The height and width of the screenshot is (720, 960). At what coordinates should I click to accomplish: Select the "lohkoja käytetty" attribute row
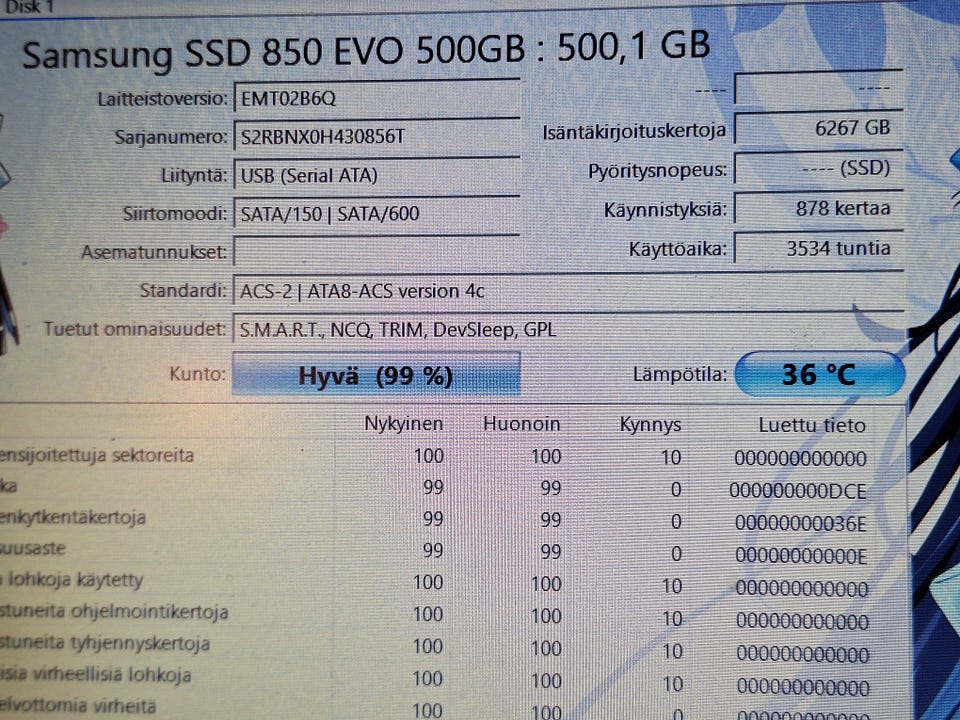click(433, 583)
